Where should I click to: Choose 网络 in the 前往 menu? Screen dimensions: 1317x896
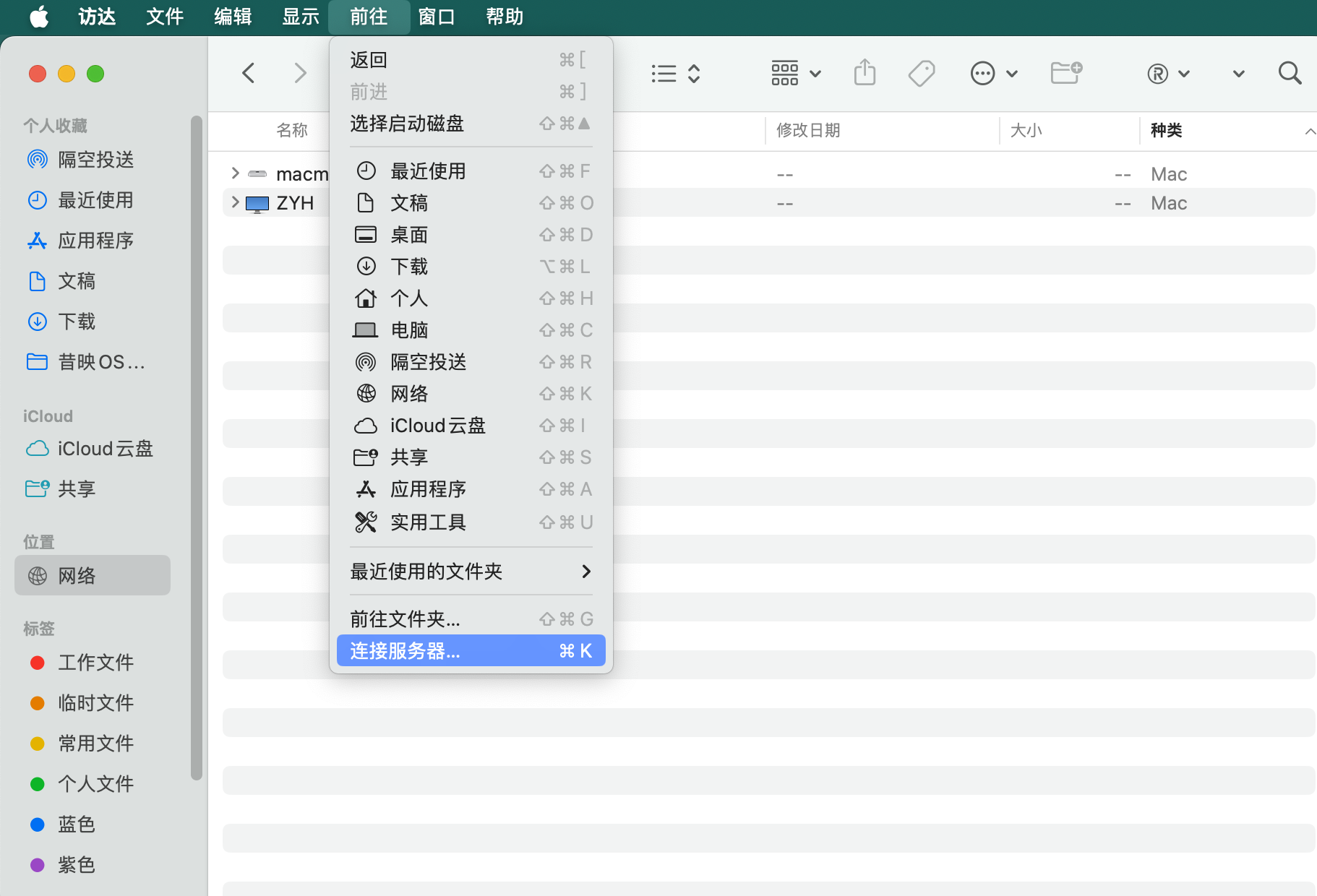coord(471,394)
